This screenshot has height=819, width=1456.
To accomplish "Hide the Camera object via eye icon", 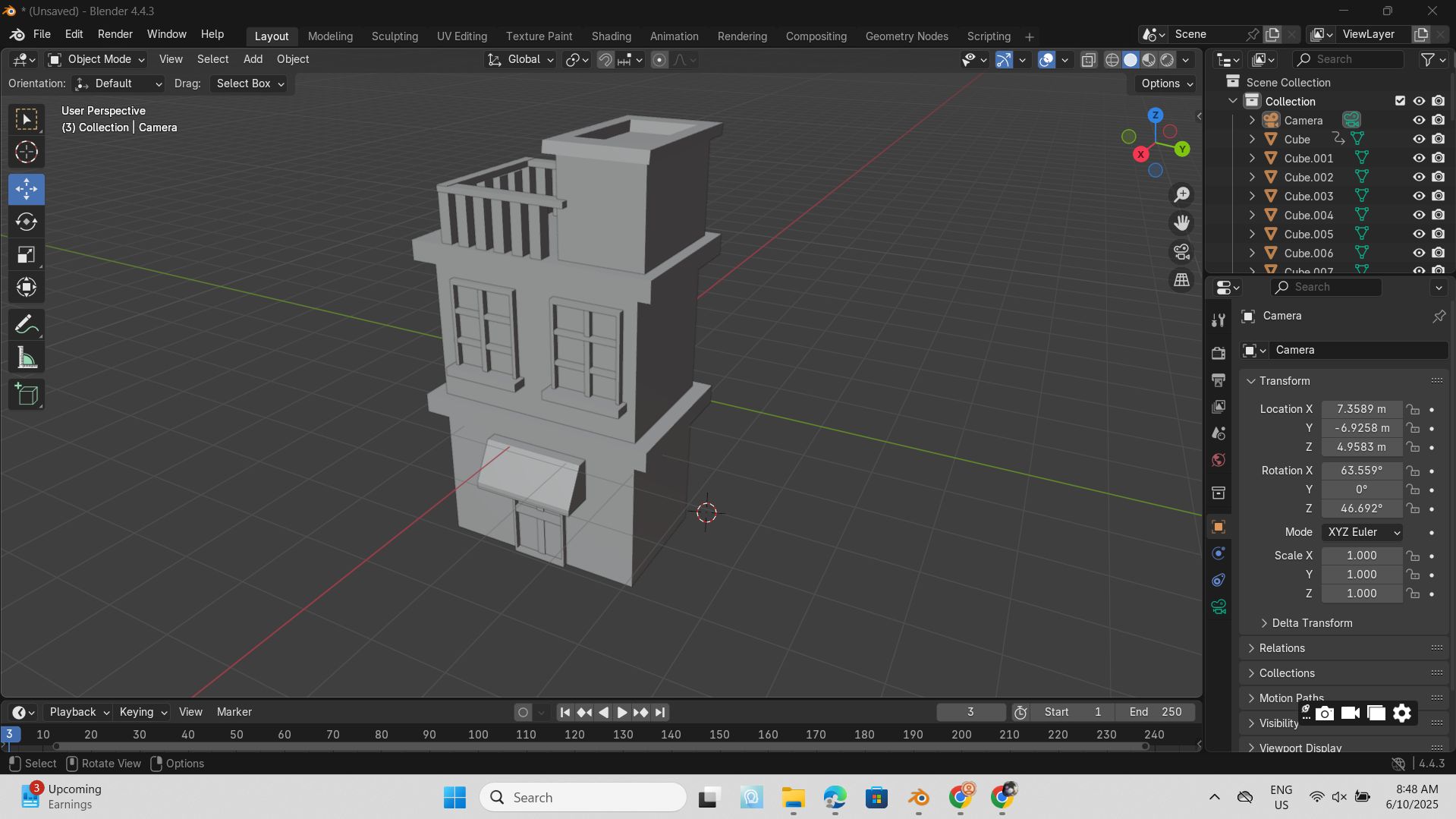I will 1419,120.
